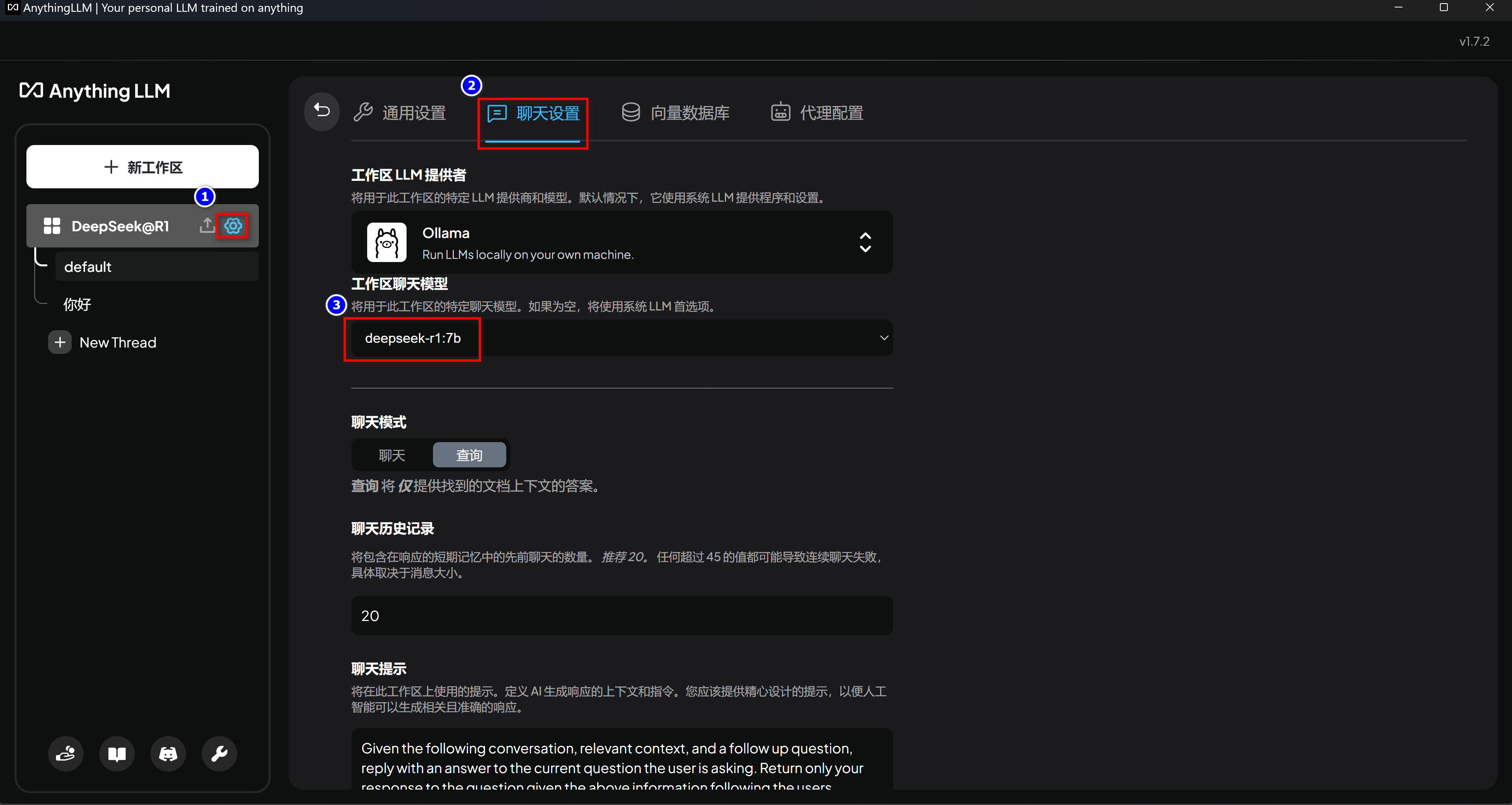Click the v1.7.2 version label
Screen dimensions: 1512x805
tap(1475, 41)
